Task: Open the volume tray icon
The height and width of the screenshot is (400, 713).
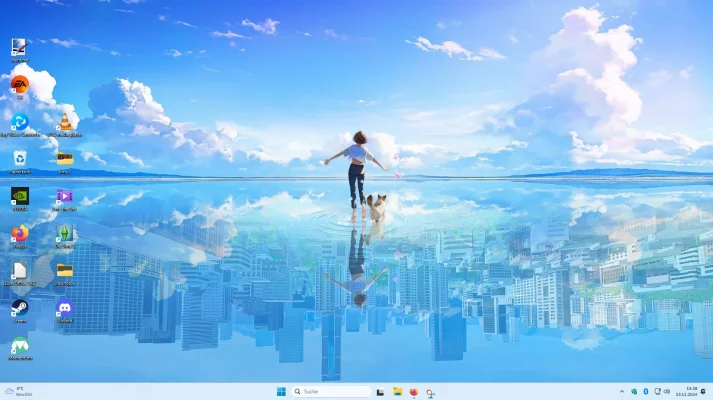Action: click(667, 391)
